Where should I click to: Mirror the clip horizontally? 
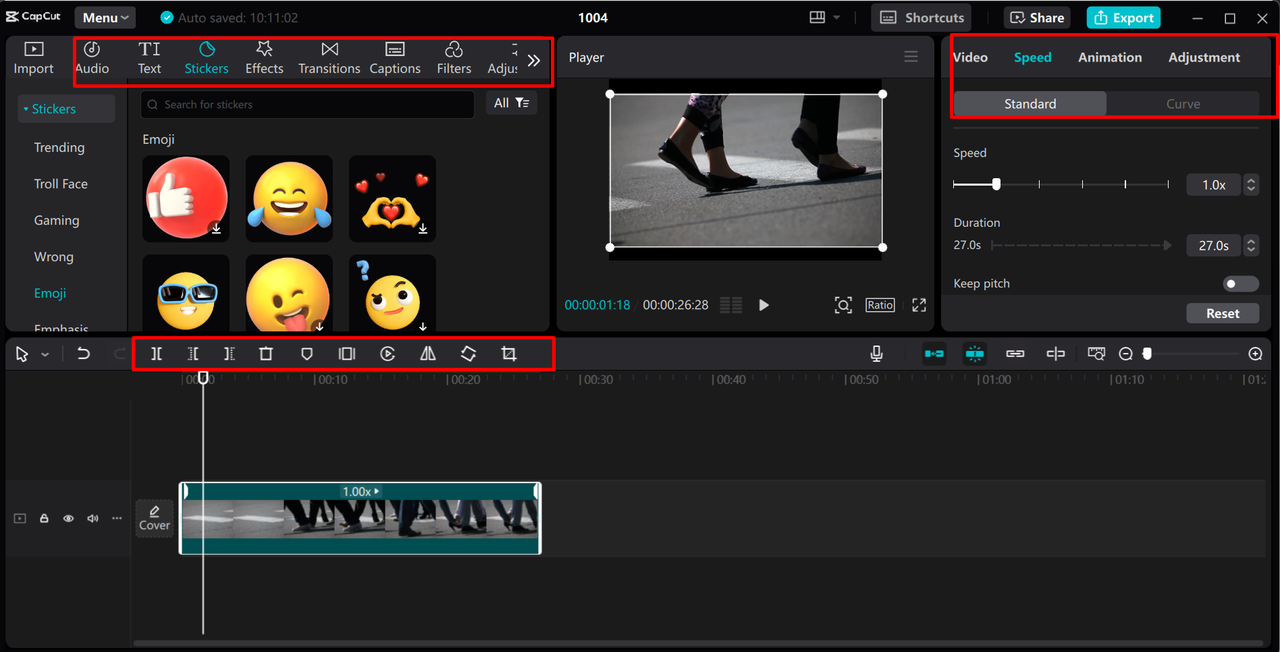click(428, 354)
